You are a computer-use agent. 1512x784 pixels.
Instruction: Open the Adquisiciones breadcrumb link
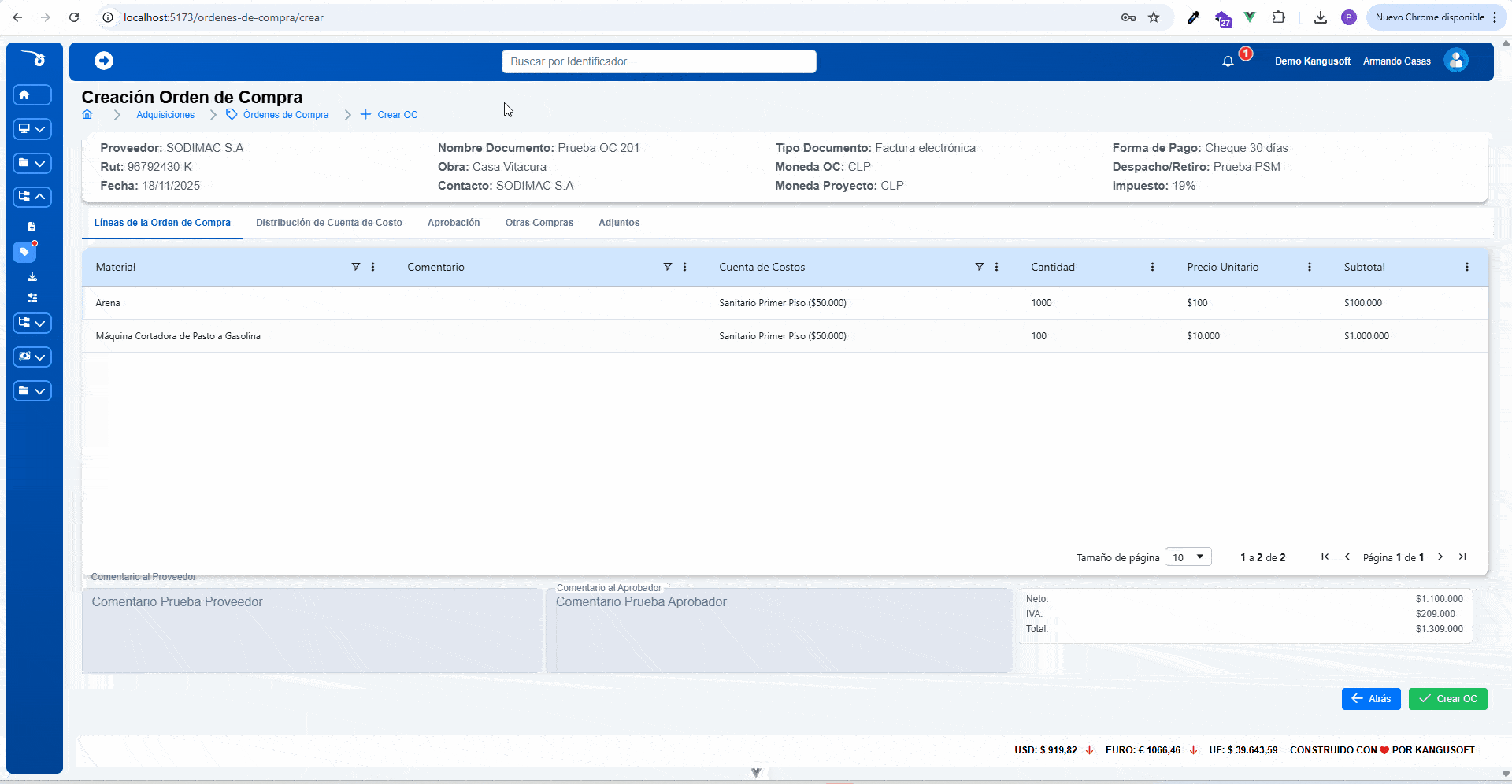point(165,115)
